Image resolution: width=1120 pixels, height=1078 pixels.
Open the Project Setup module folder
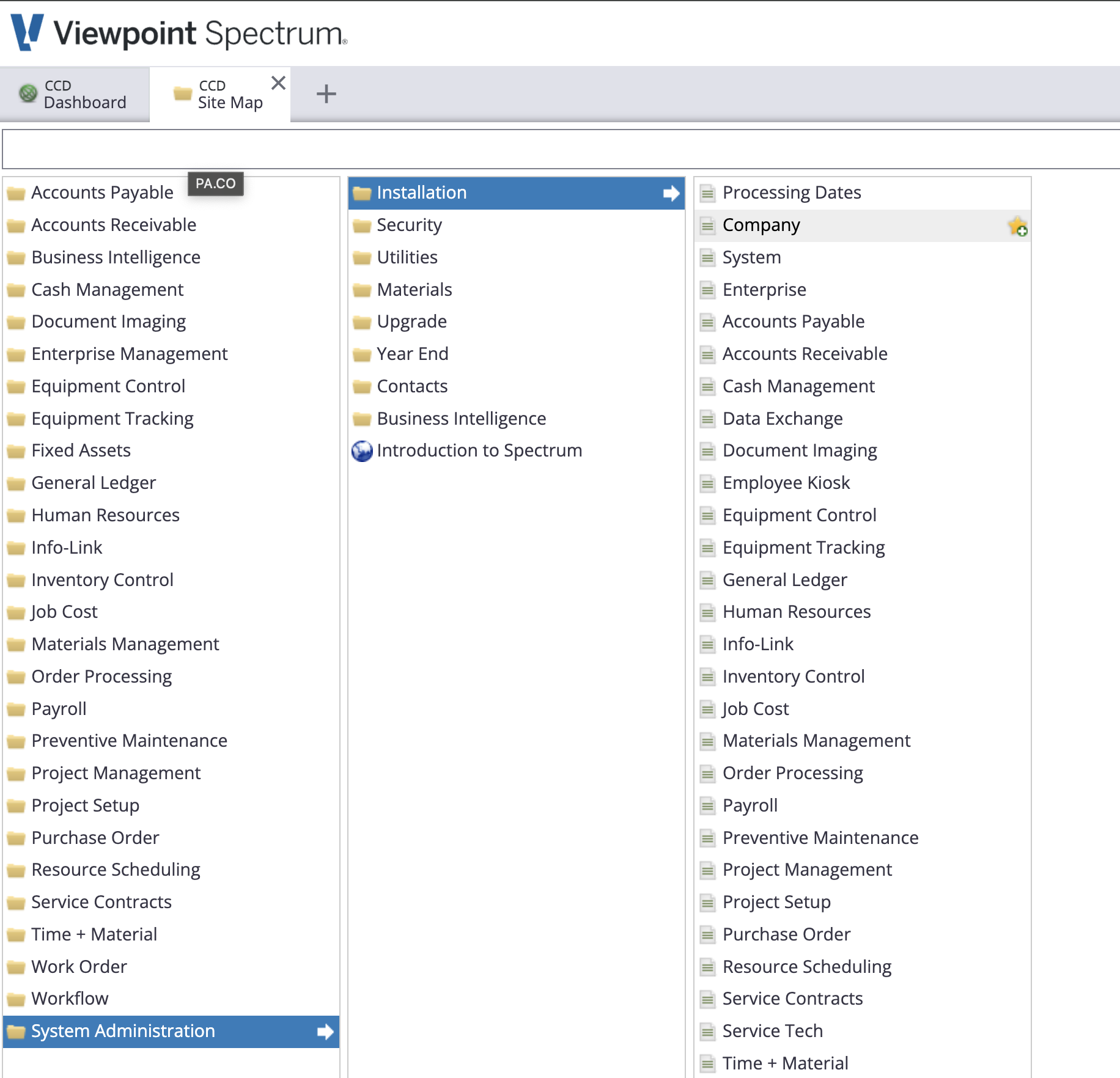[x=171, y=806]
